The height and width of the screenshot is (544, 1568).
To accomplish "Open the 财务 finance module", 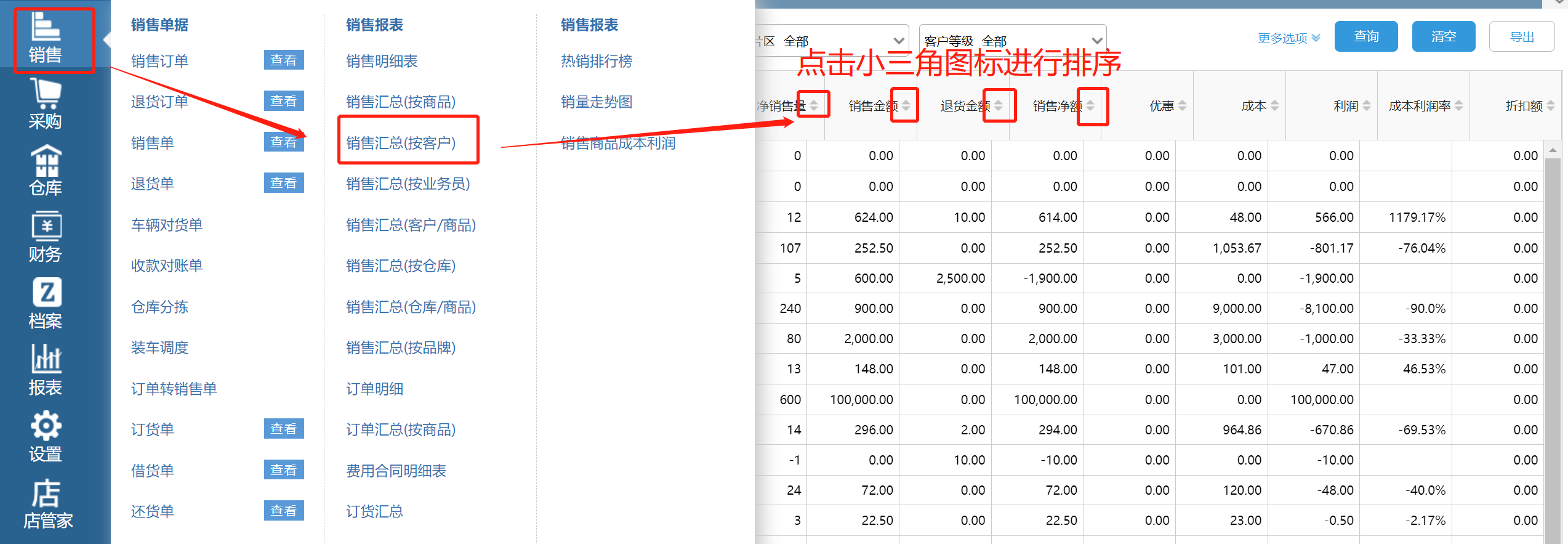I will (x=46, y=238).
